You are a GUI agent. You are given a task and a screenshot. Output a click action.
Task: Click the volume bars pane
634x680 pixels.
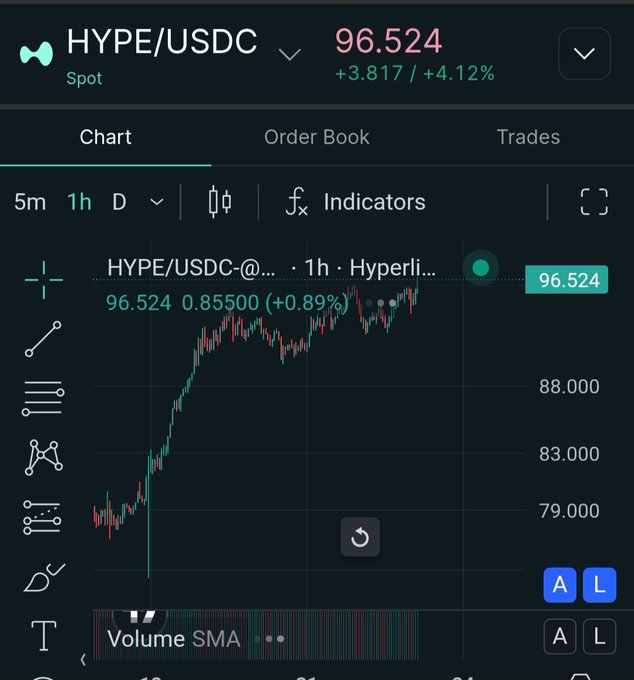click(256, 635)
